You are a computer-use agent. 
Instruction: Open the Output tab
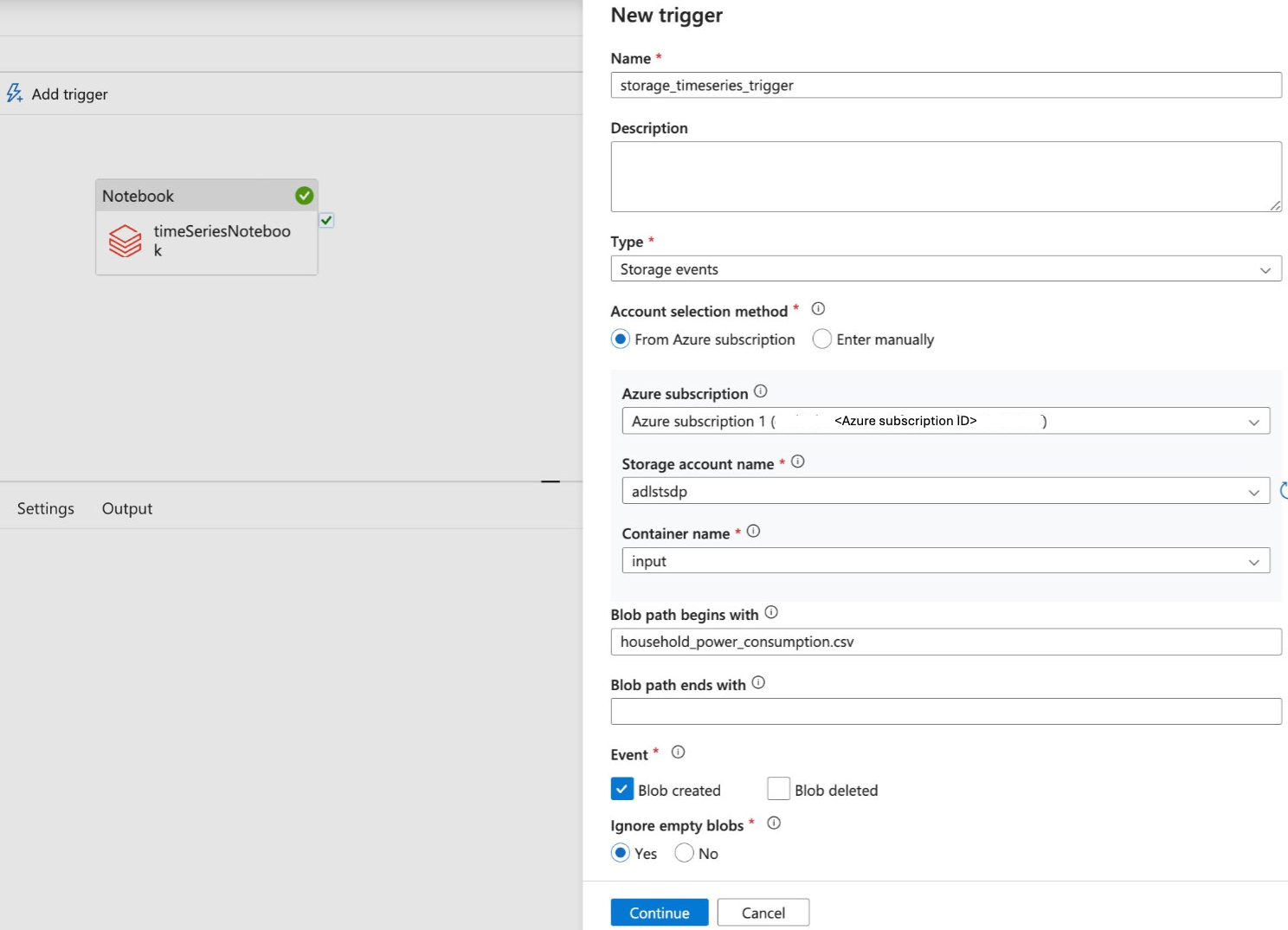point(127,508)
